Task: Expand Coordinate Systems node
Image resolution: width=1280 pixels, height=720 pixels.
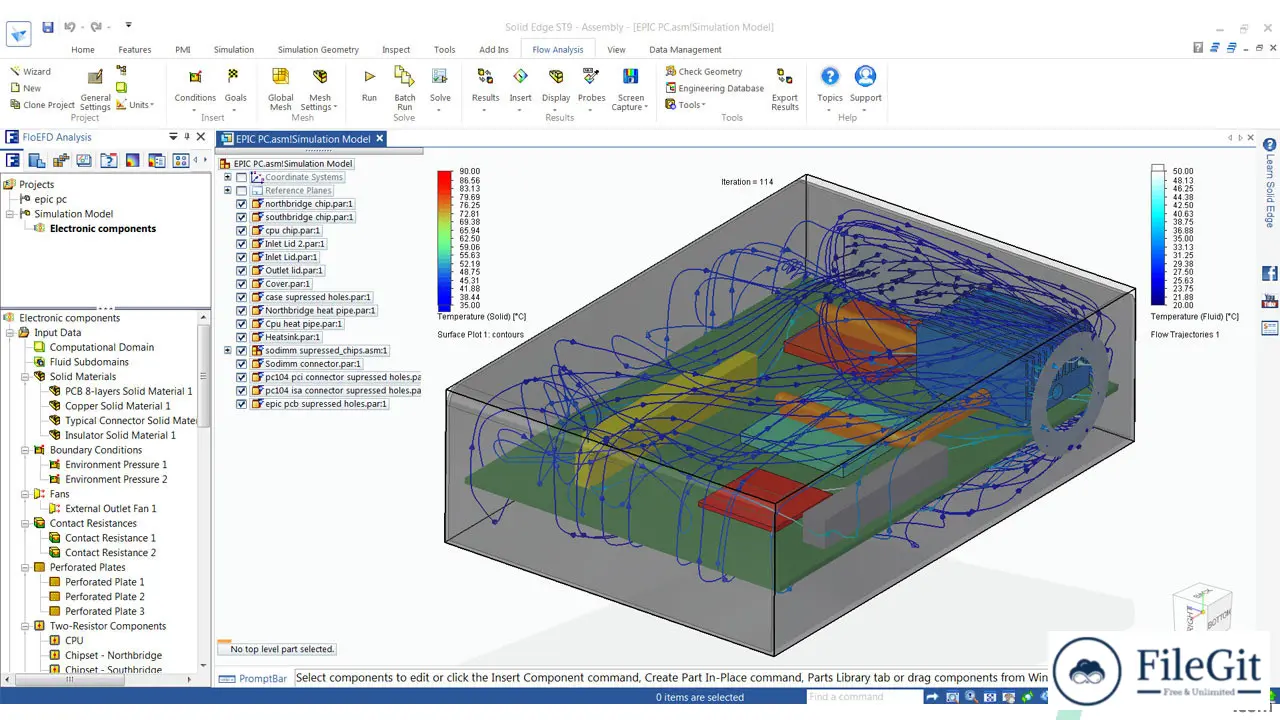Action: (x=228, y=177)
